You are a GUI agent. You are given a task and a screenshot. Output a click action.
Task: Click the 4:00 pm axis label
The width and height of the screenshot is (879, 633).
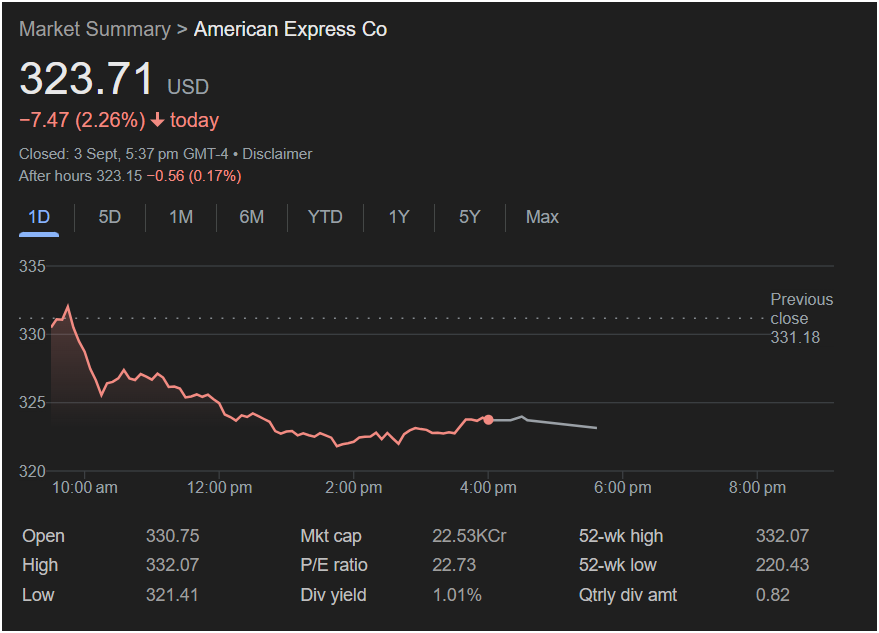point(488,488)
